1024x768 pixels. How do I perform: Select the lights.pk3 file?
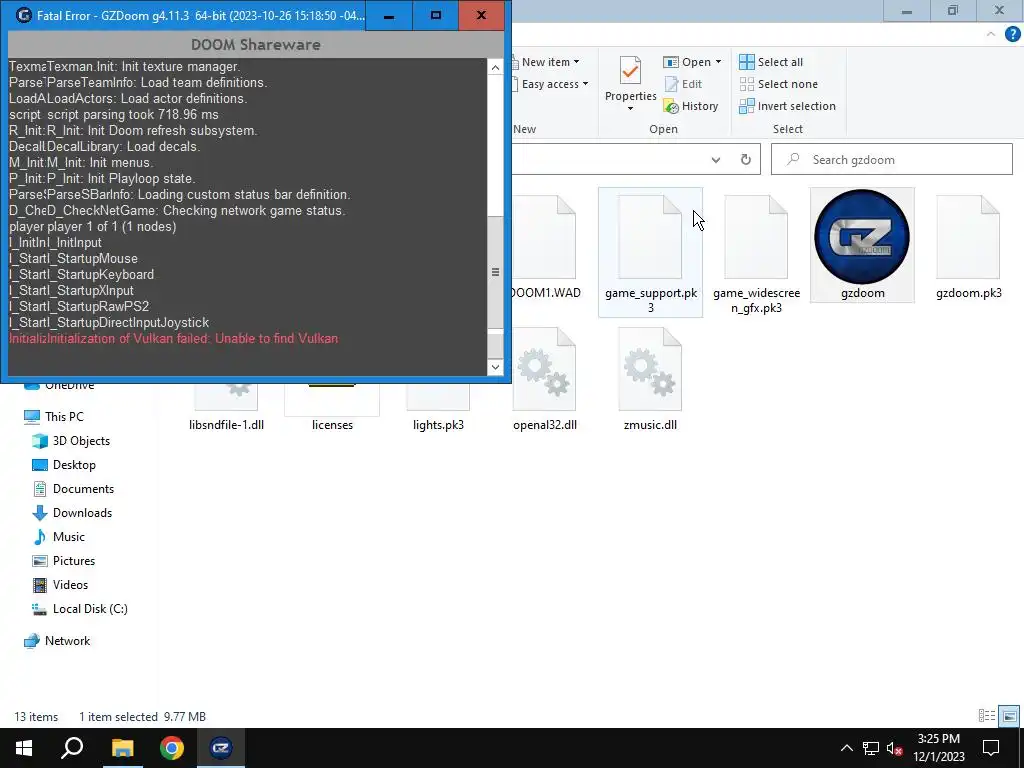click(438, 408)
